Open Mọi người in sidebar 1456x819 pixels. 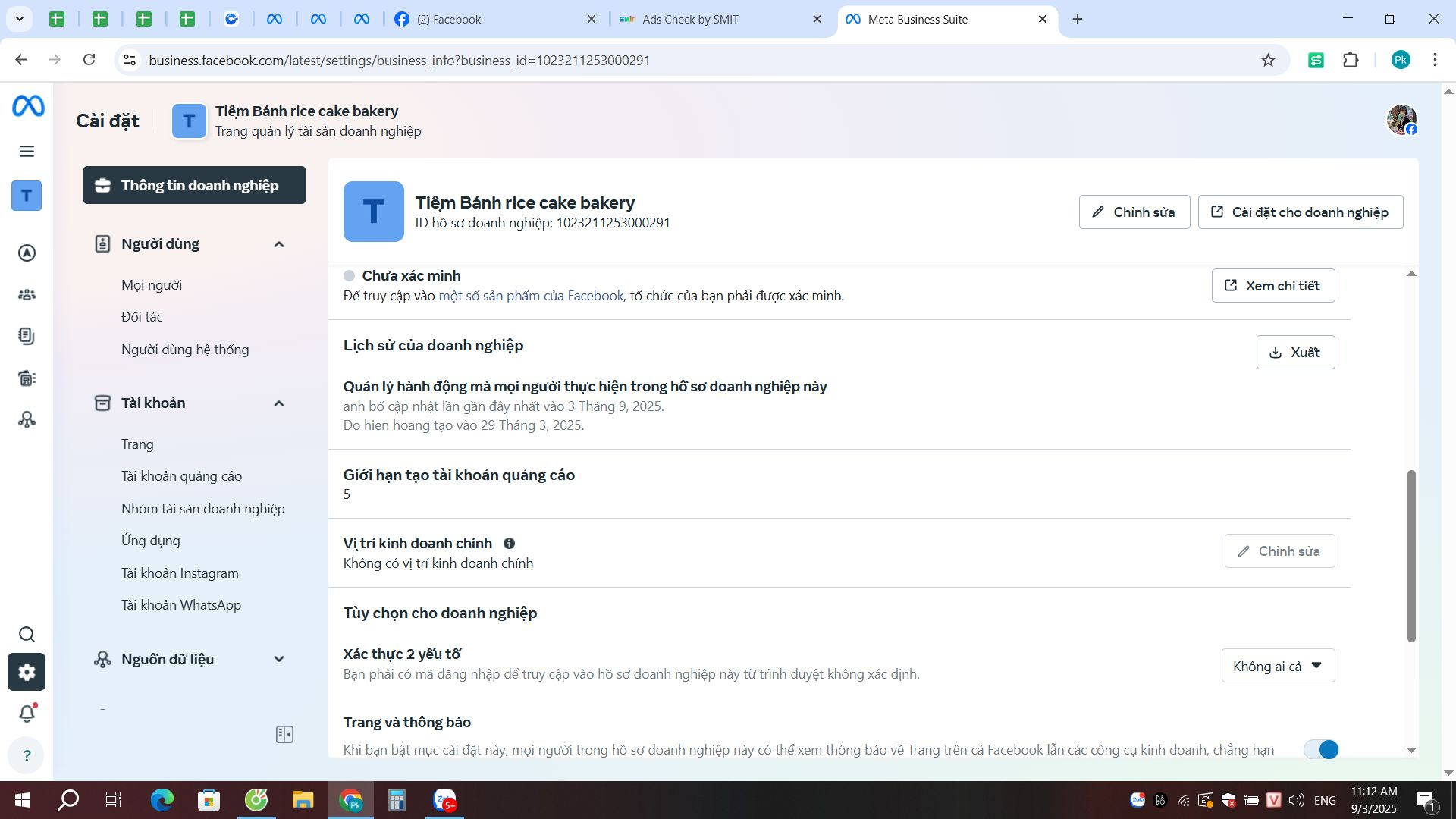pos(152,285)
